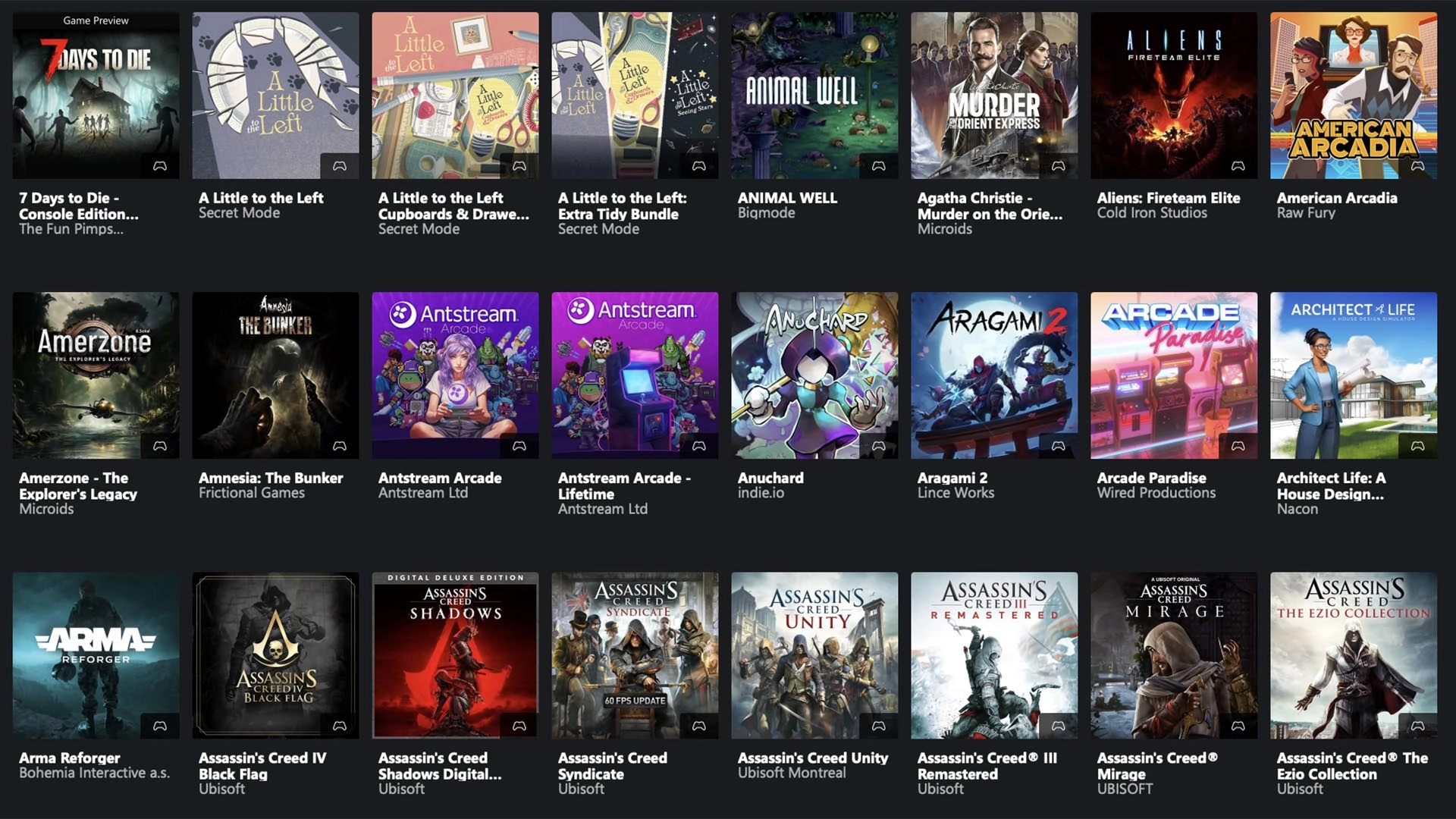Click controller icon on Assassin's Creed III Remastered cover

(1059, 726)
